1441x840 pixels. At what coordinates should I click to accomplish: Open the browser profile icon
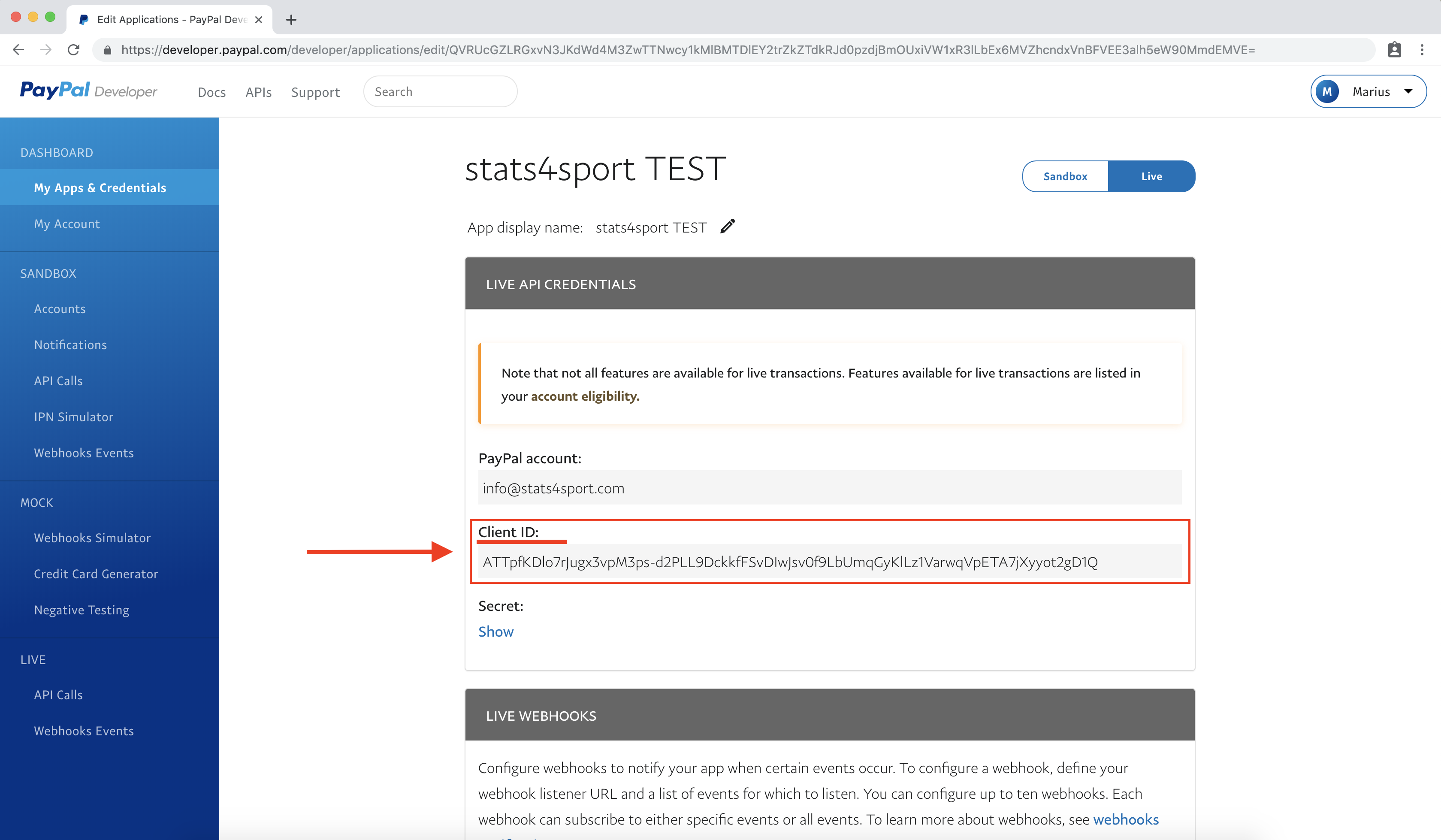(1394, 50)
